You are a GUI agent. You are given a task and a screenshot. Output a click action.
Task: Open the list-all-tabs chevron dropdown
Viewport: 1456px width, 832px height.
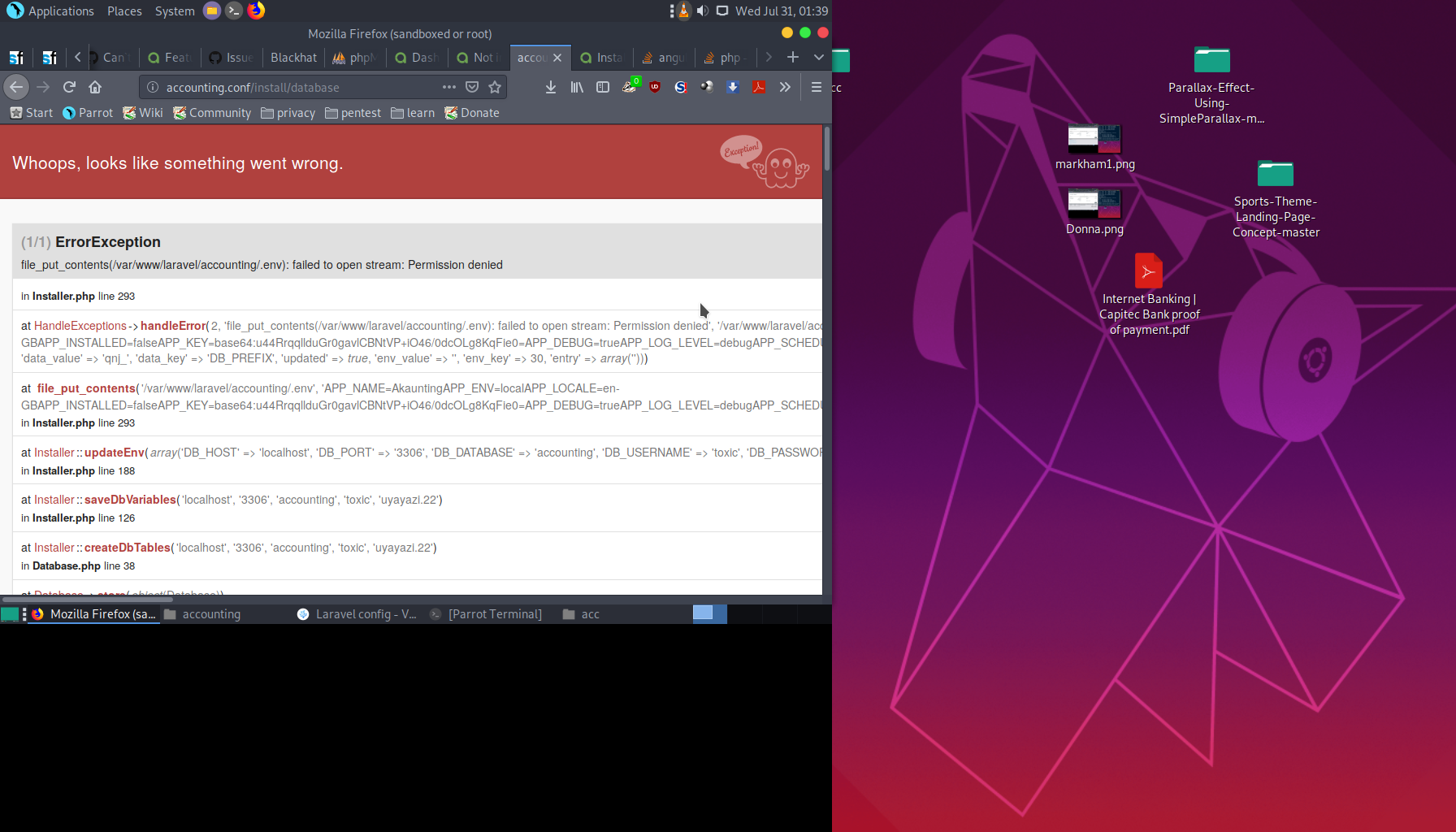click(x=818, y=58)
